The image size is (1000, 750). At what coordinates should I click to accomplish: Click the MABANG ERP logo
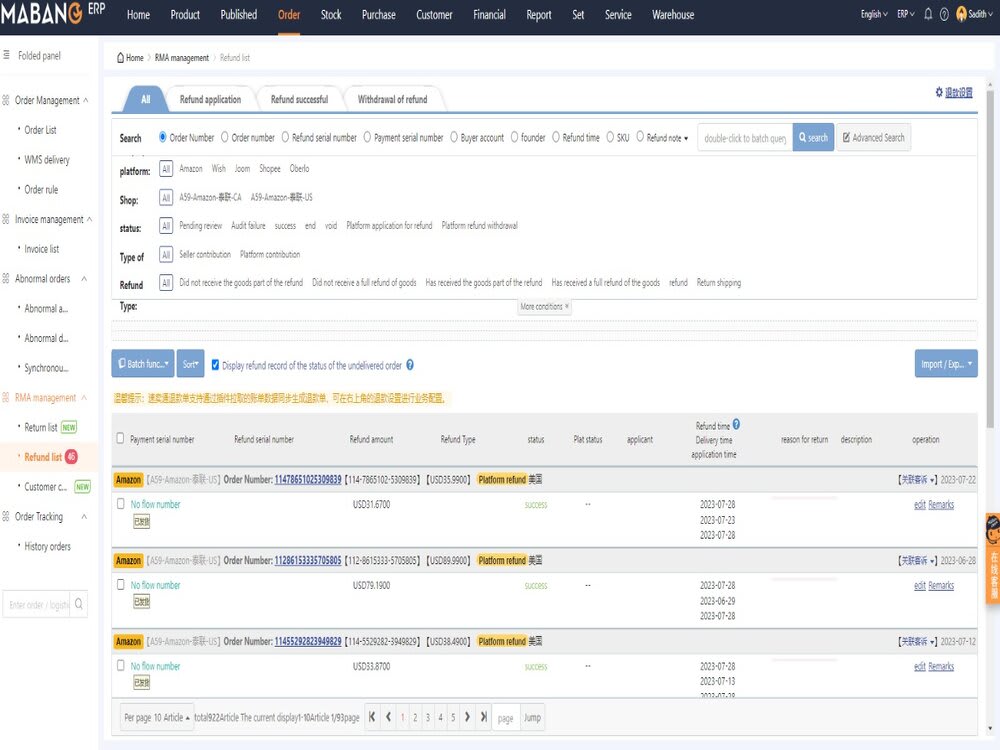52,13
